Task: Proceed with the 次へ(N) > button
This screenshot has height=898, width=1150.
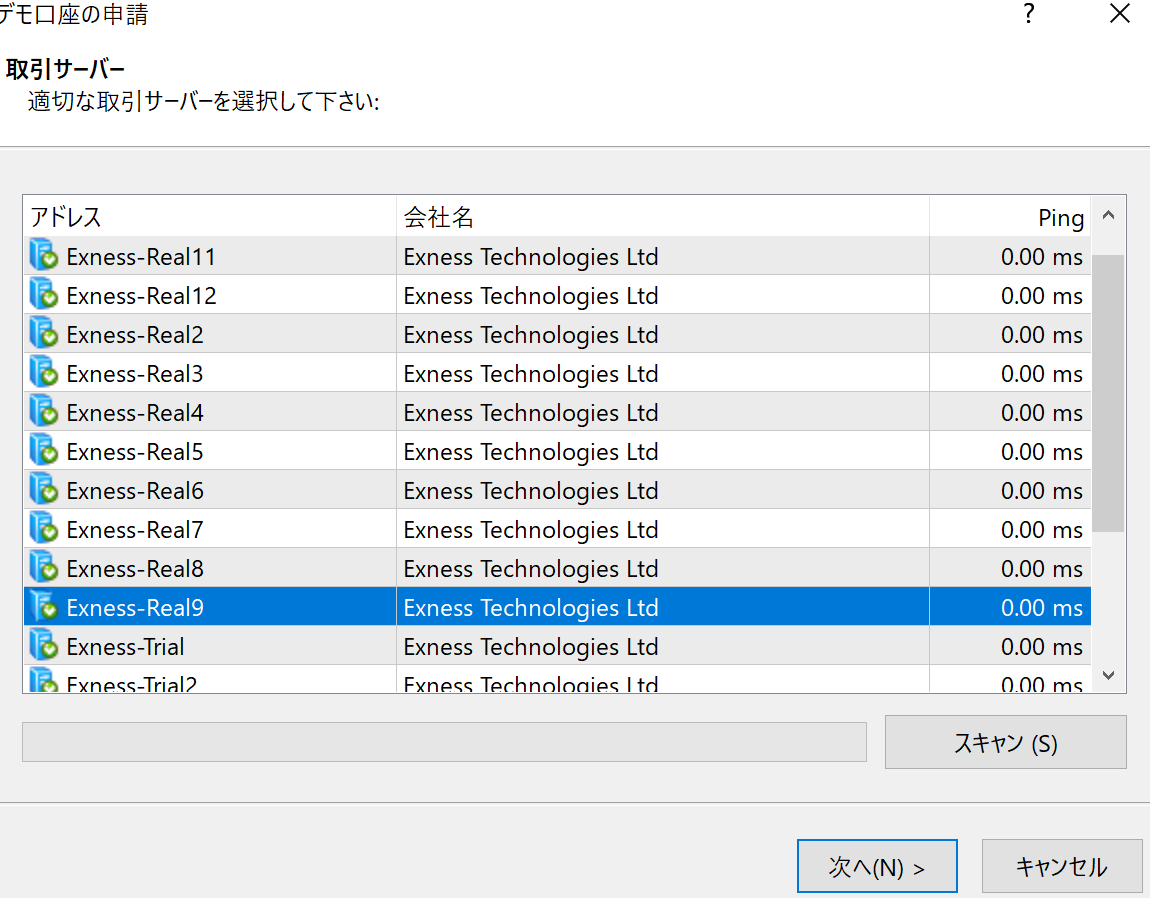Action: (877, 866)
